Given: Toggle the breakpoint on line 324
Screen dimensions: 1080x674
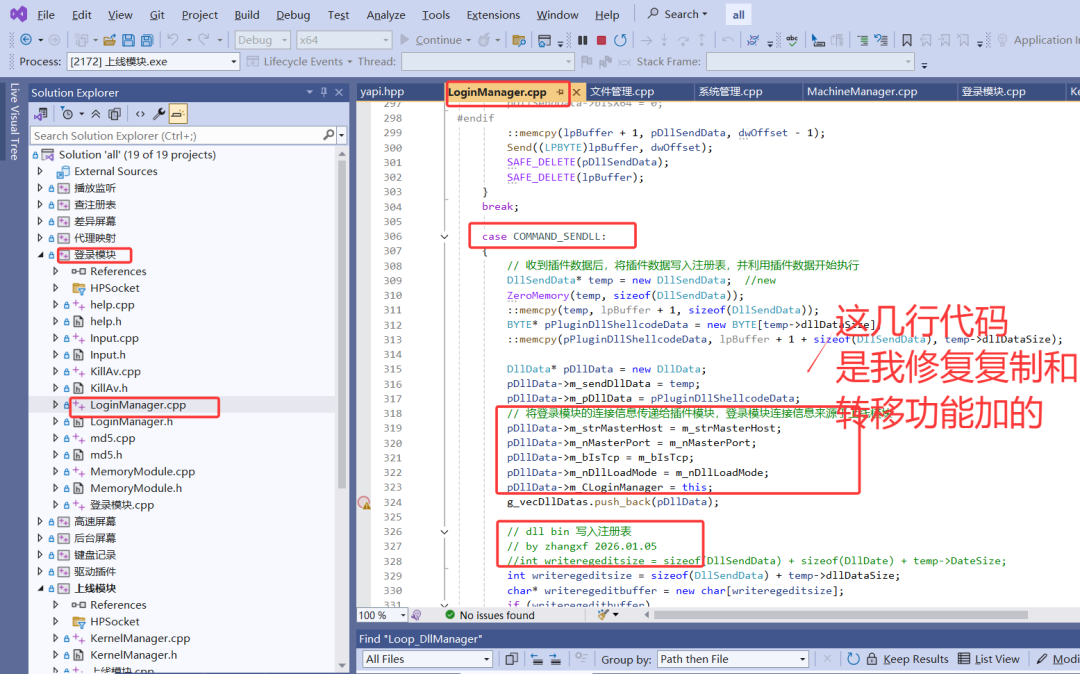Looking at the screenshot, I should point(364,503).
